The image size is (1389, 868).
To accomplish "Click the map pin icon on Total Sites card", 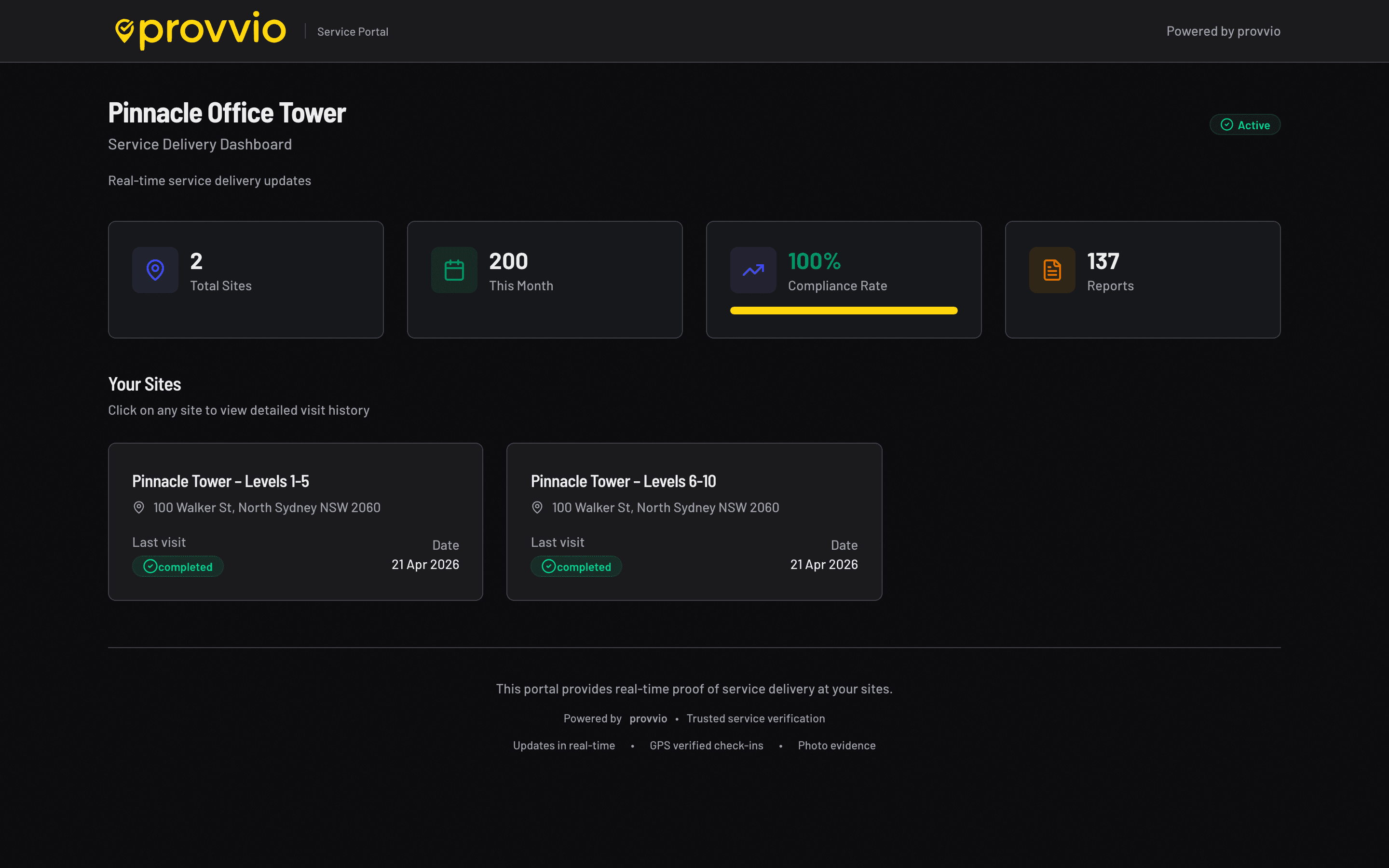I will click(155, 270).
